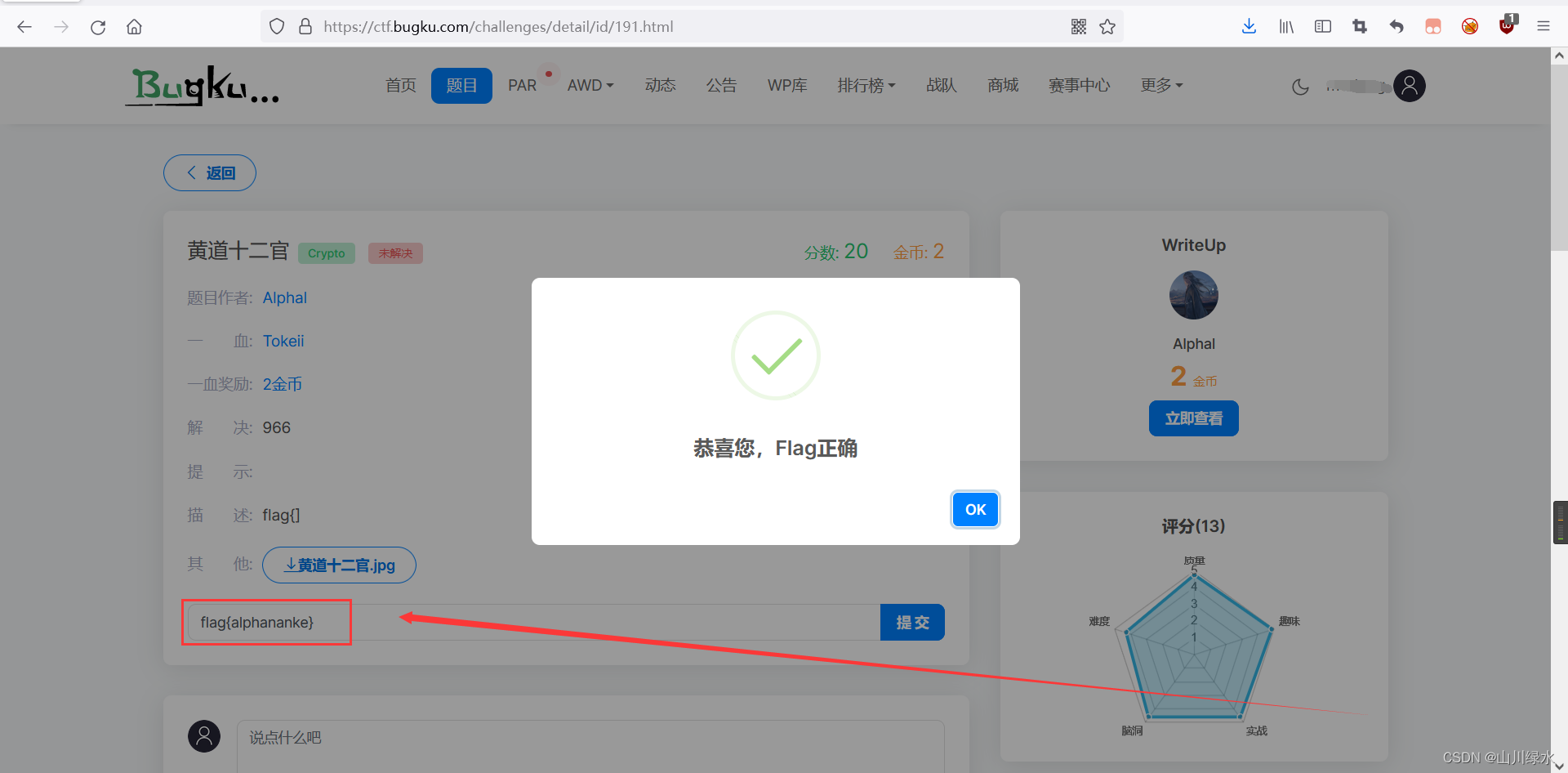1568x773 pixels.
Task: Go to browser home icon
Action: [135, 27]
